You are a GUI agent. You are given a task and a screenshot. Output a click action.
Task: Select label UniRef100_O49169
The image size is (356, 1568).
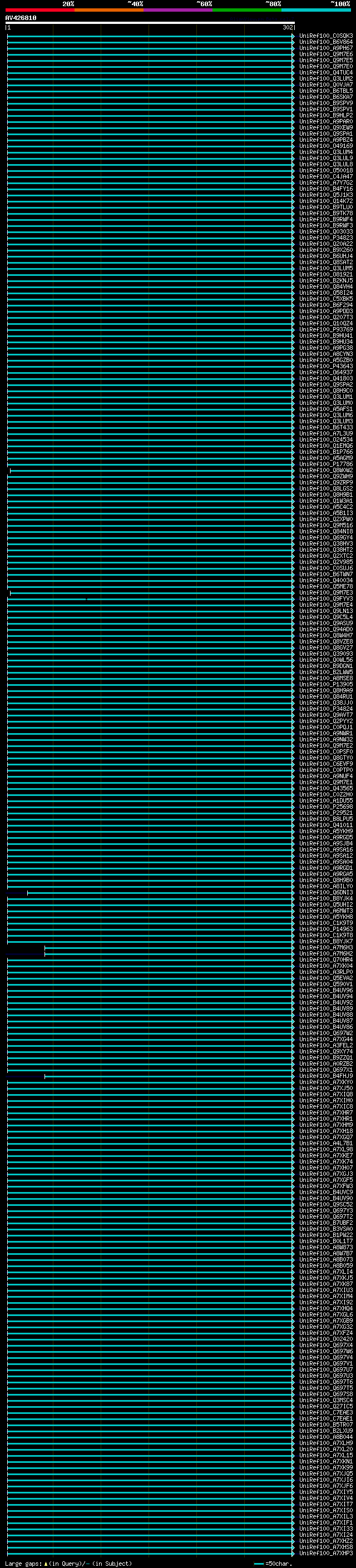(326, 146)
